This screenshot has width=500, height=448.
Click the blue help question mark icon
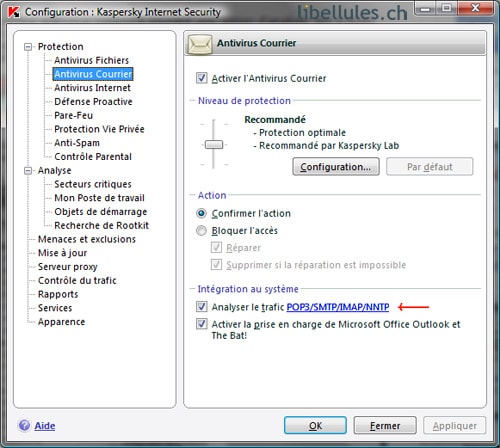(x=24, y=425)
